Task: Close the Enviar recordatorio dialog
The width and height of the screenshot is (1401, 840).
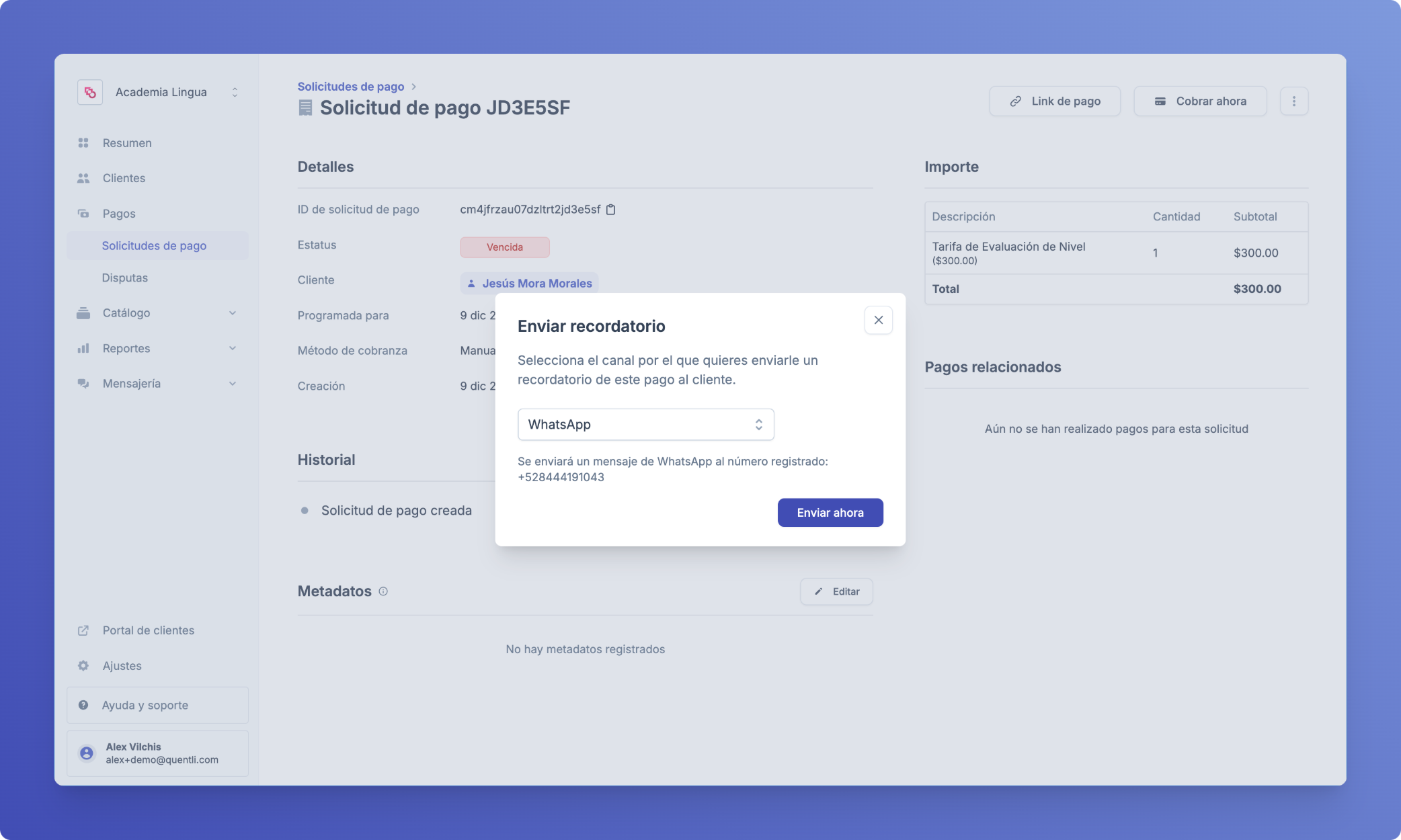Action: (x=878, y=321)
